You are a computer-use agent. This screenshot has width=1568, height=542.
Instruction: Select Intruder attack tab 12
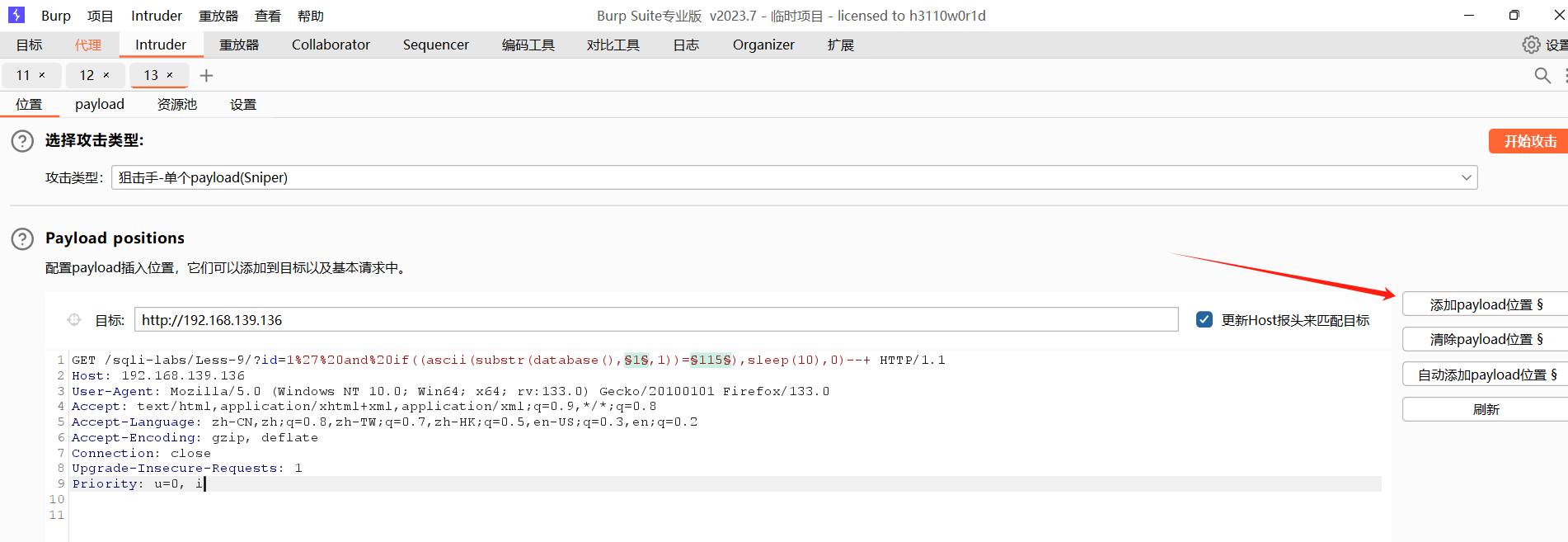[x=87, y=75]
